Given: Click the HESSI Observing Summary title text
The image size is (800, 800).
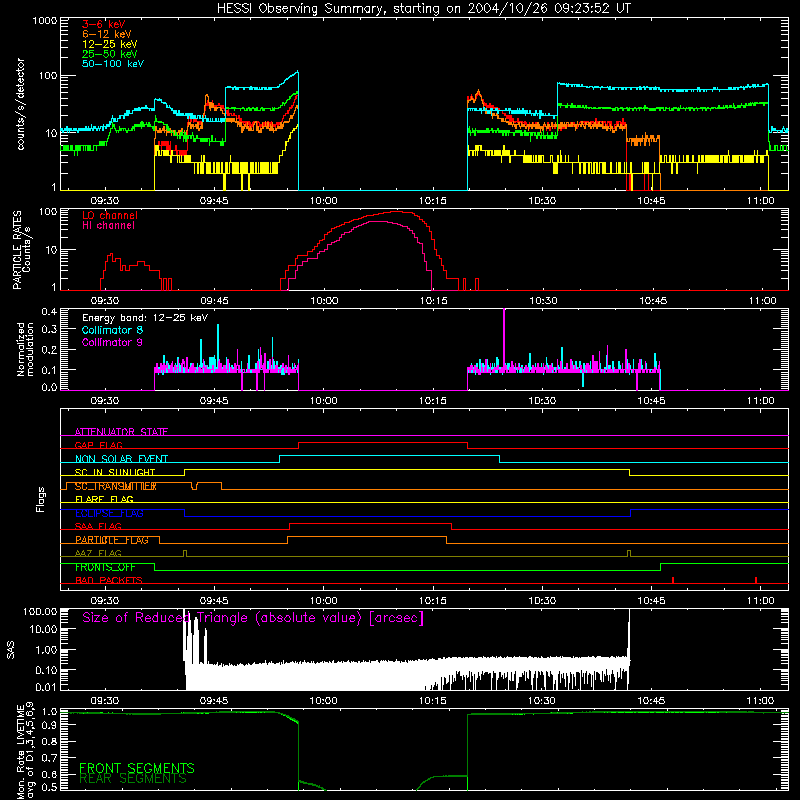Looking at the screenshot, I should tap(424, 9).
